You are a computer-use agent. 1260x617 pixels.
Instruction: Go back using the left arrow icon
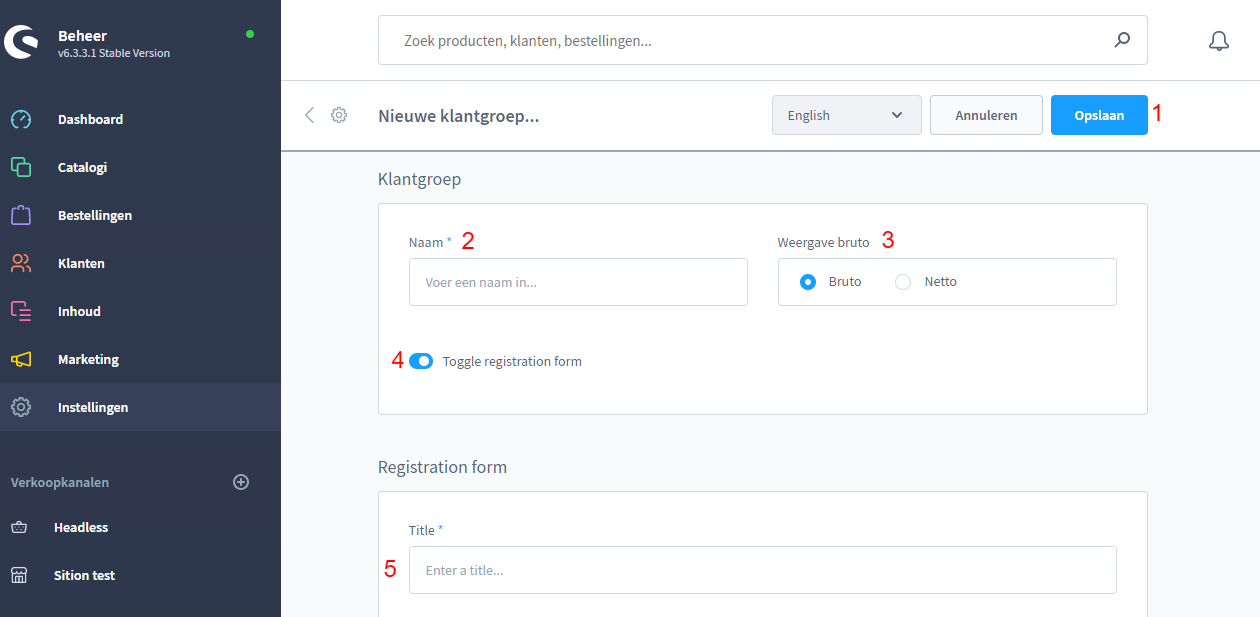click(x=309, y=115)
